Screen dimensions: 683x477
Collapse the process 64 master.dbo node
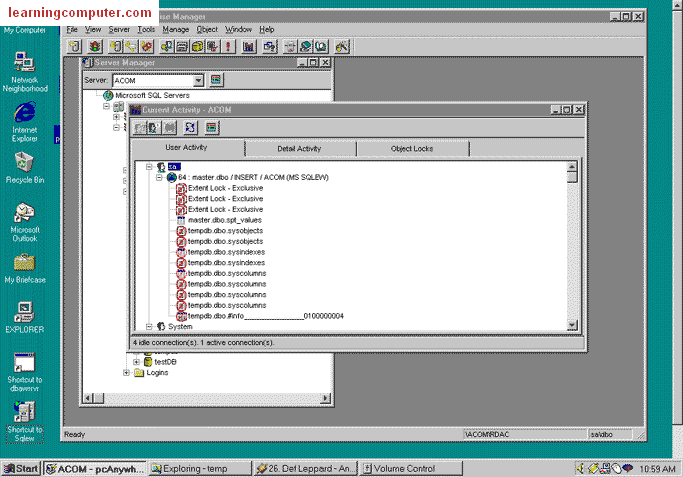coord(160,177)
